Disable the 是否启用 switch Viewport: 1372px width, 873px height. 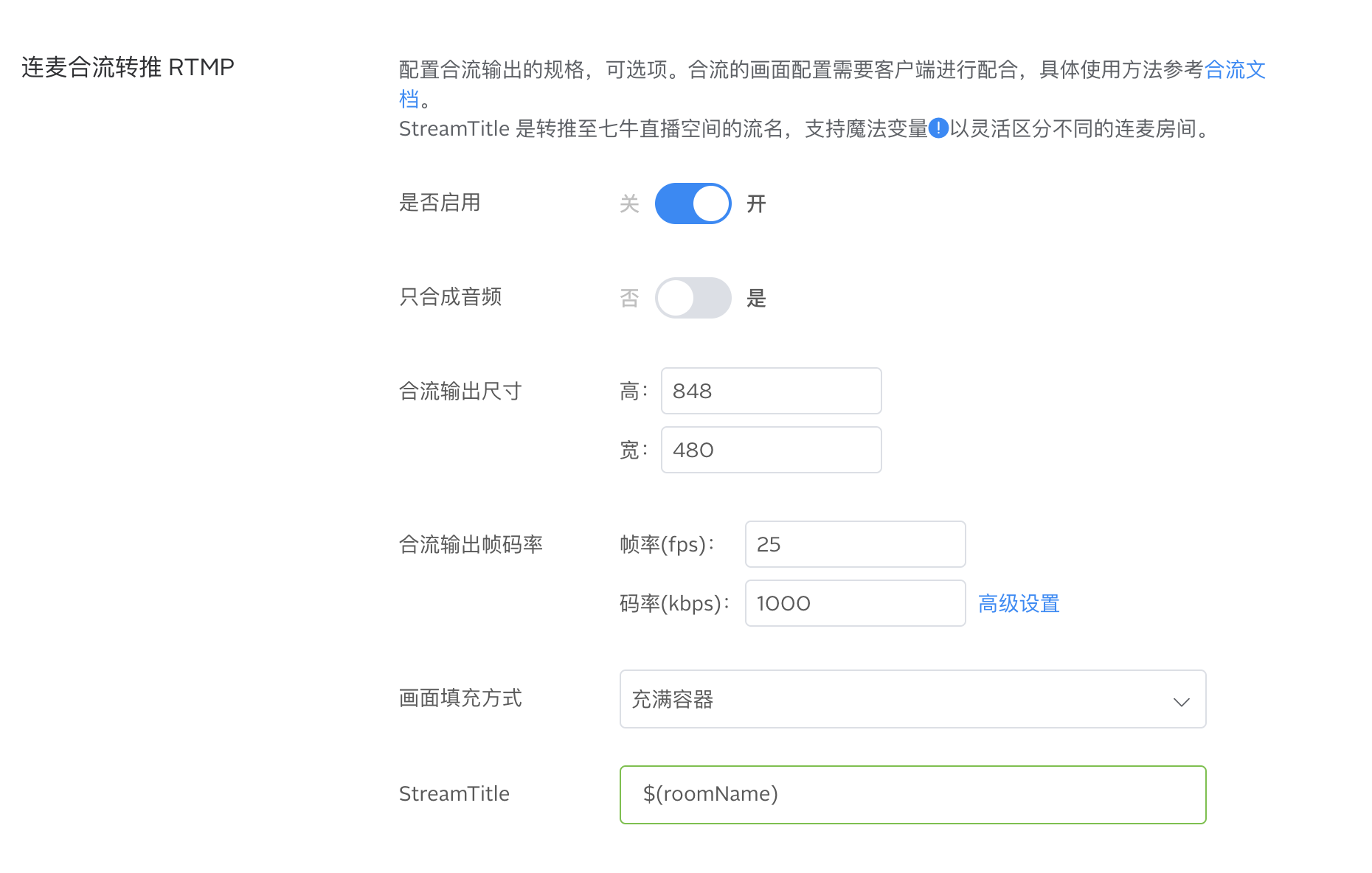click(x=693, y=204)
